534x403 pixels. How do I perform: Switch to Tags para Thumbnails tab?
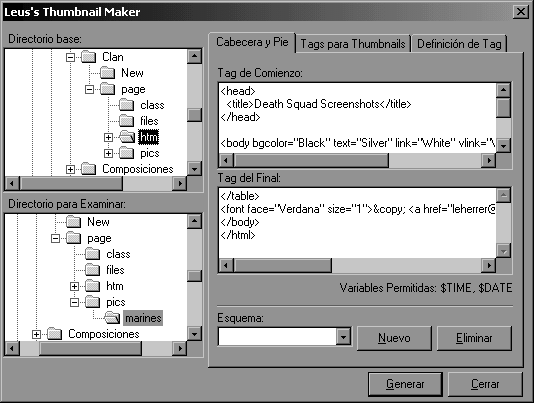coord(353,44)
